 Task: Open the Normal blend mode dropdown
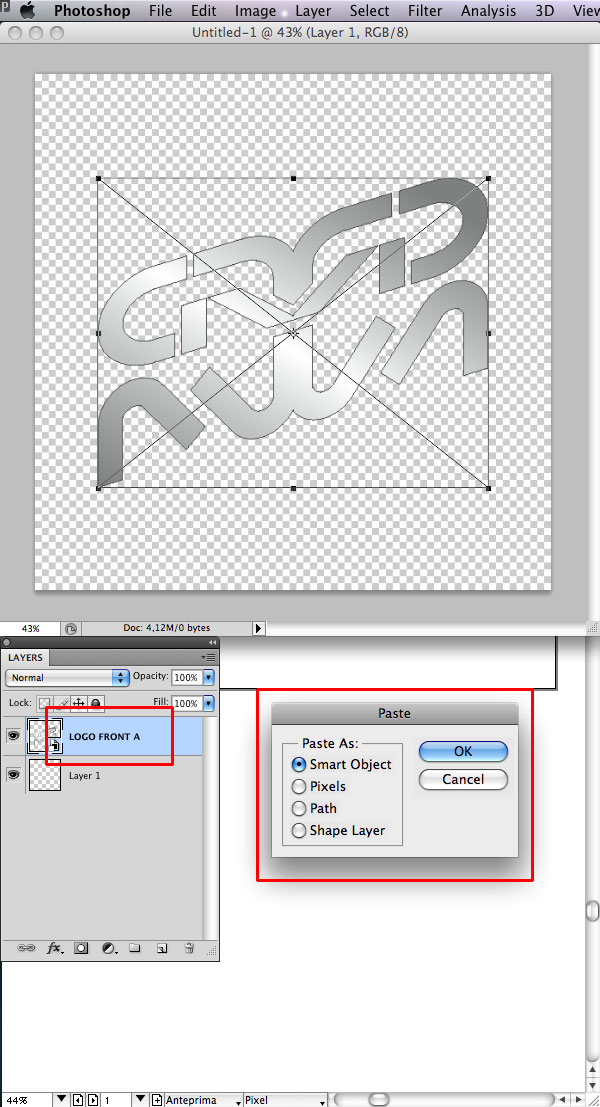pos(67,677)
